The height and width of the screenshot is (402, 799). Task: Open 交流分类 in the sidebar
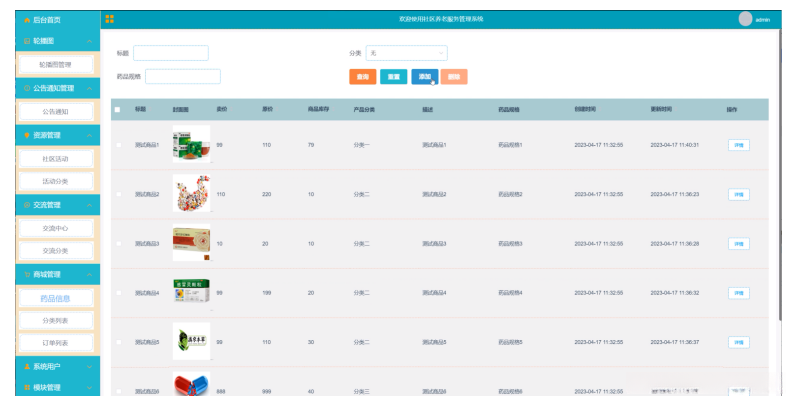point(56,251)
